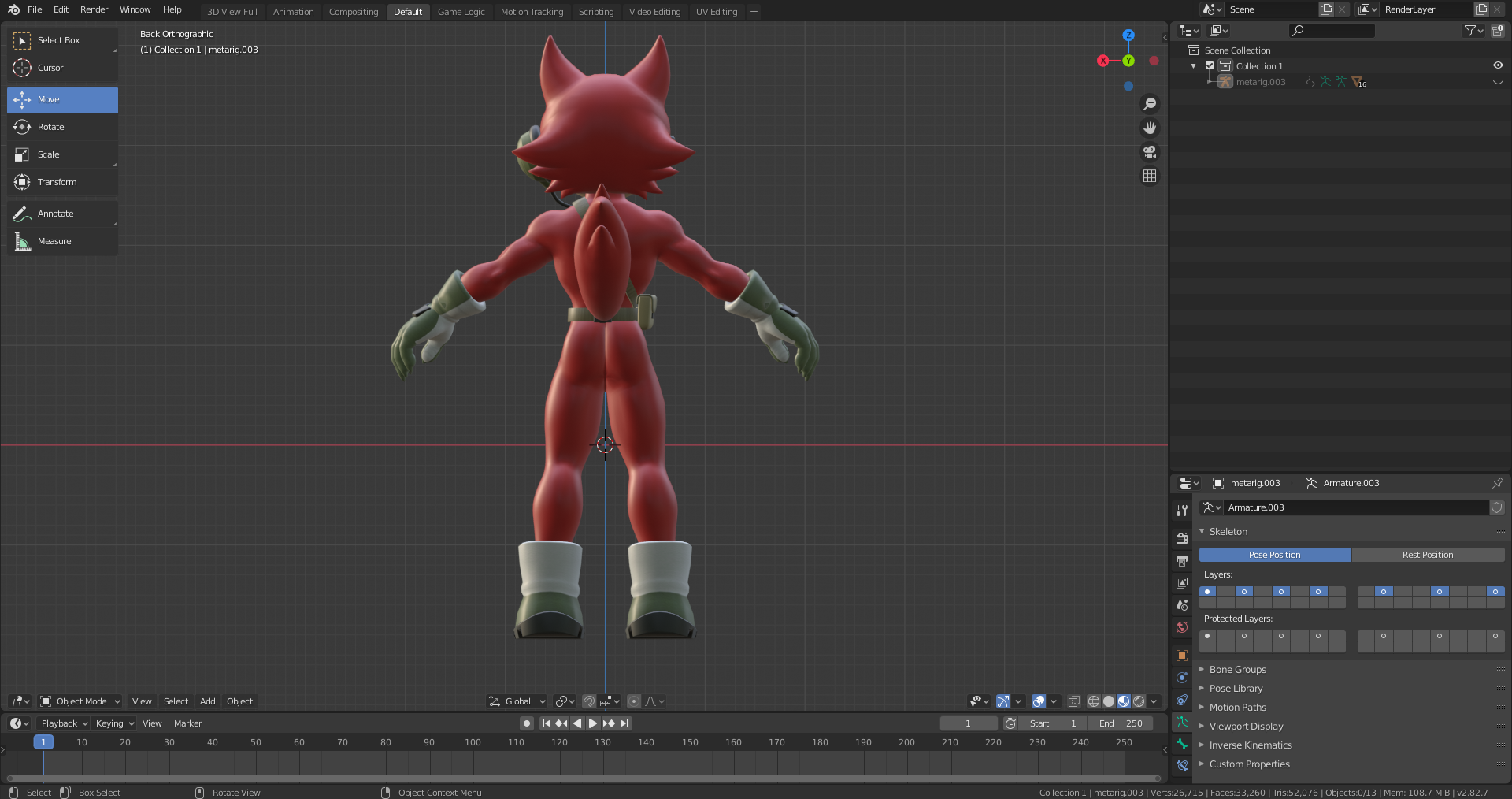1512x799 pixels.
Task: Expand Pose Library panel
Action: [1236, 689]
